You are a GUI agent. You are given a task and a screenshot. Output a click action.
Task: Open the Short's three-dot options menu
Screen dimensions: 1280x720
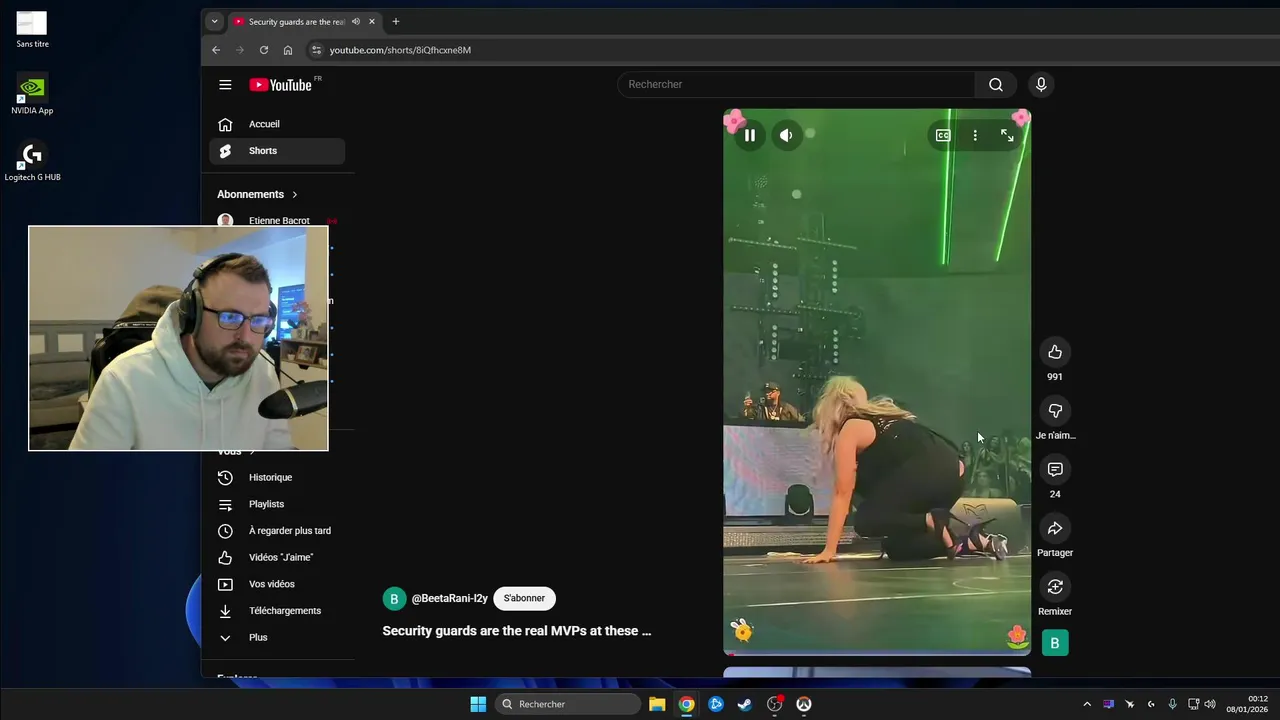(x=975, y=135)
